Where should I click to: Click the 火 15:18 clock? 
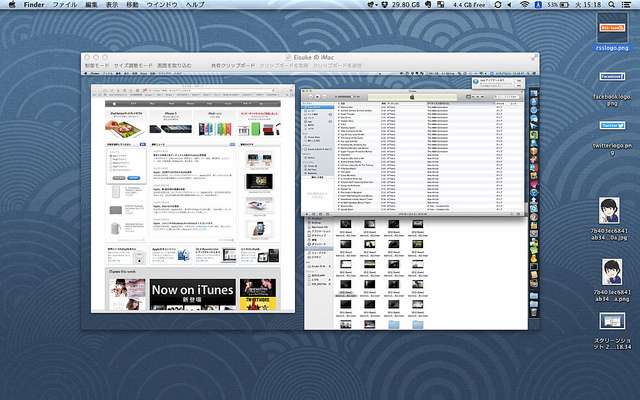pos(588,4)
